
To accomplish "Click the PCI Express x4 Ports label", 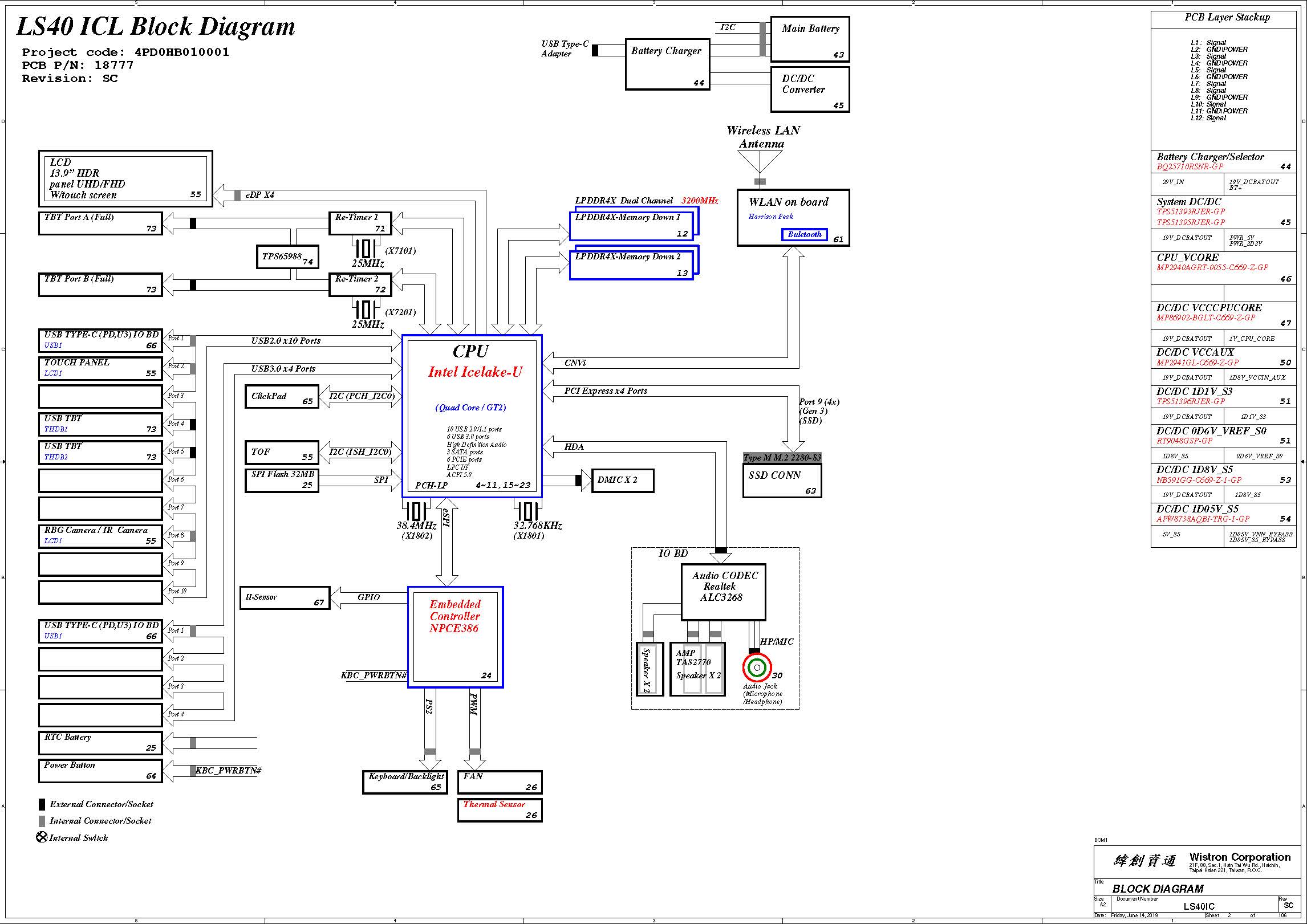I will [606, 391].
